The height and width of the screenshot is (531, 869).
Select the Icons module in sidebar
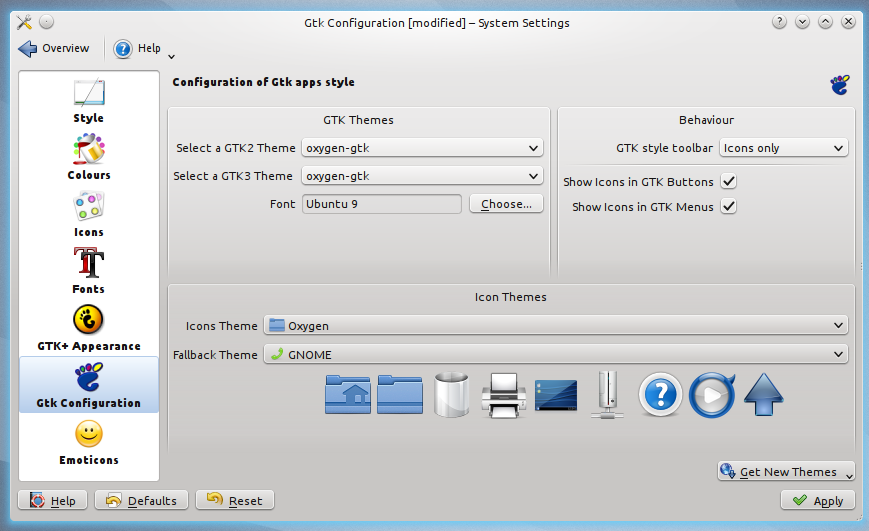pos(88,215)
